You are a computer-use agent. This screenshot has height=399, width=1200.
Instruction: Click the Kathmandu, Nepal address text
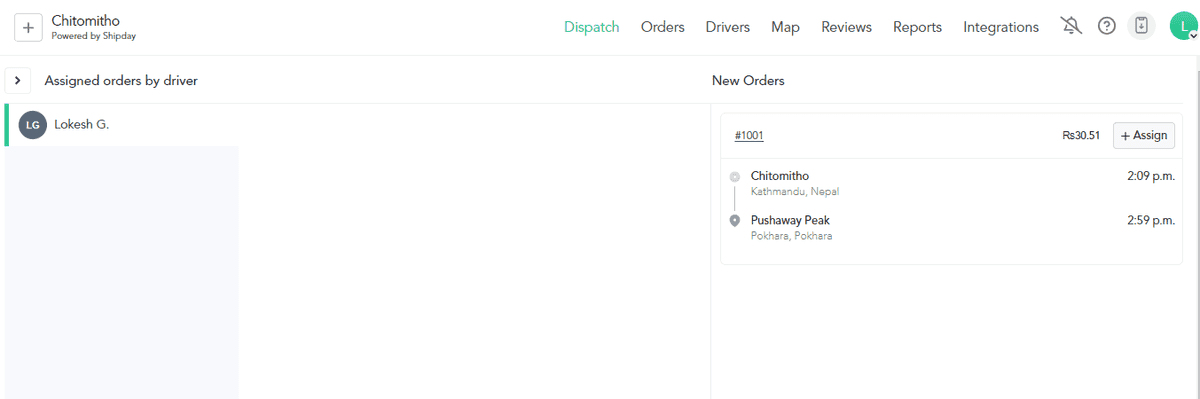[795, 192]
